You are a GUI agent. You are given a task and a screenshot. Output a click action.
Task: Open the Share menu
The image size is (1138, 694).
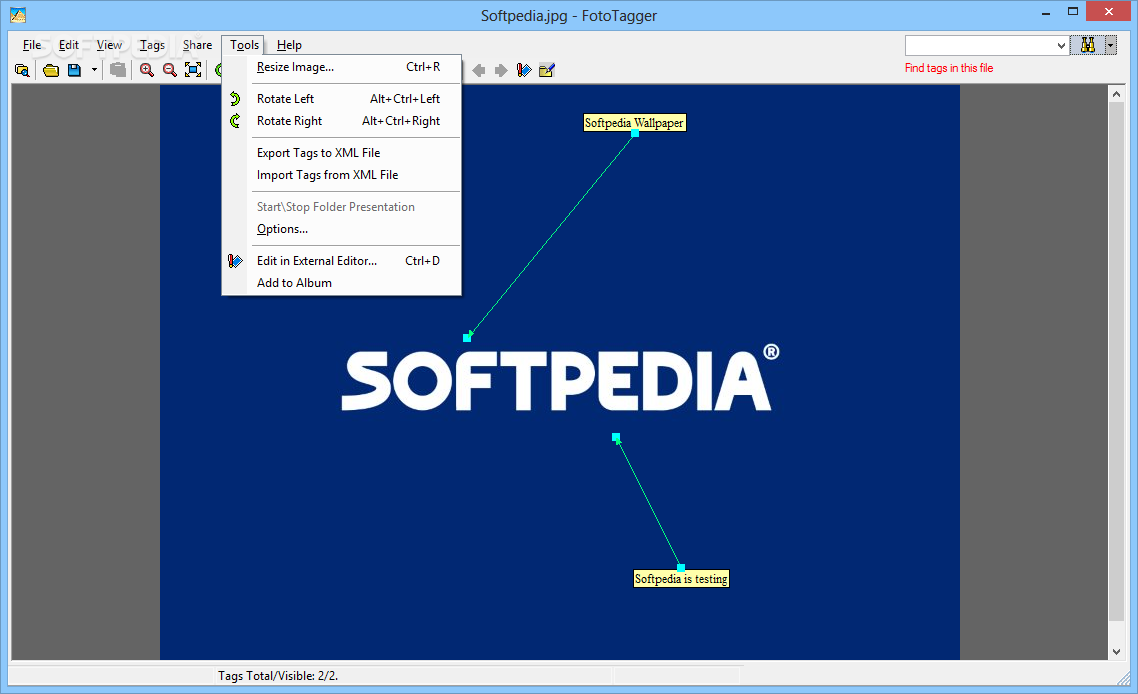[x=197, y=45]
